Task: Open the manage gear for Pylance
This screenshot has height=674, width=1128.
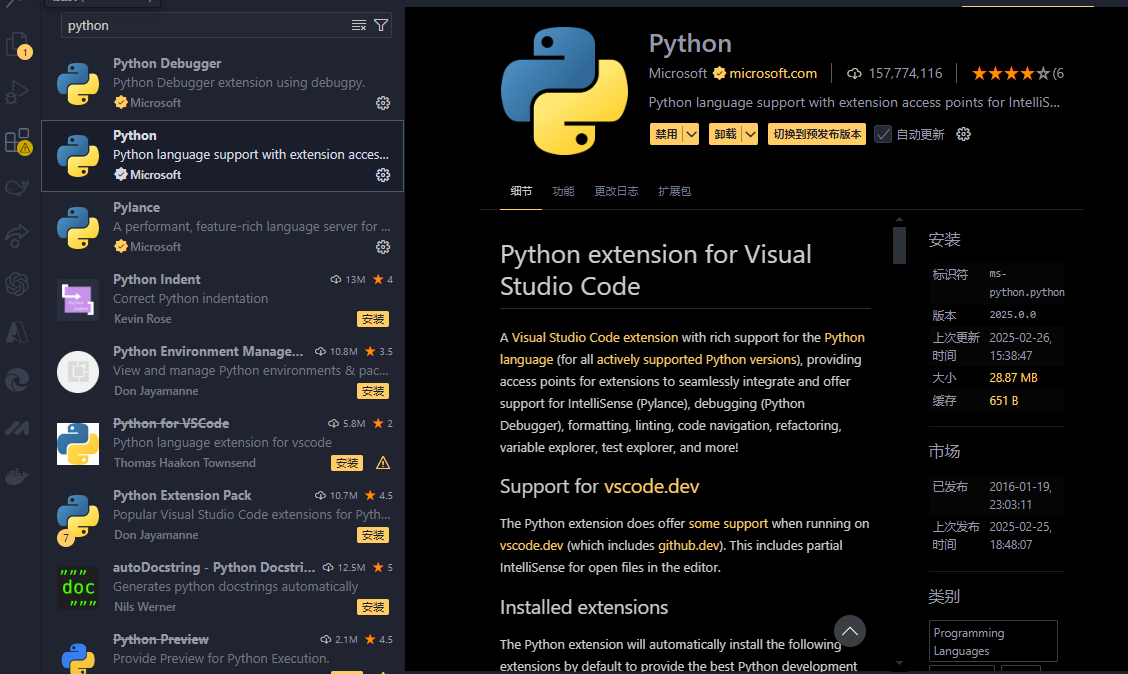Action: (383, 247)
